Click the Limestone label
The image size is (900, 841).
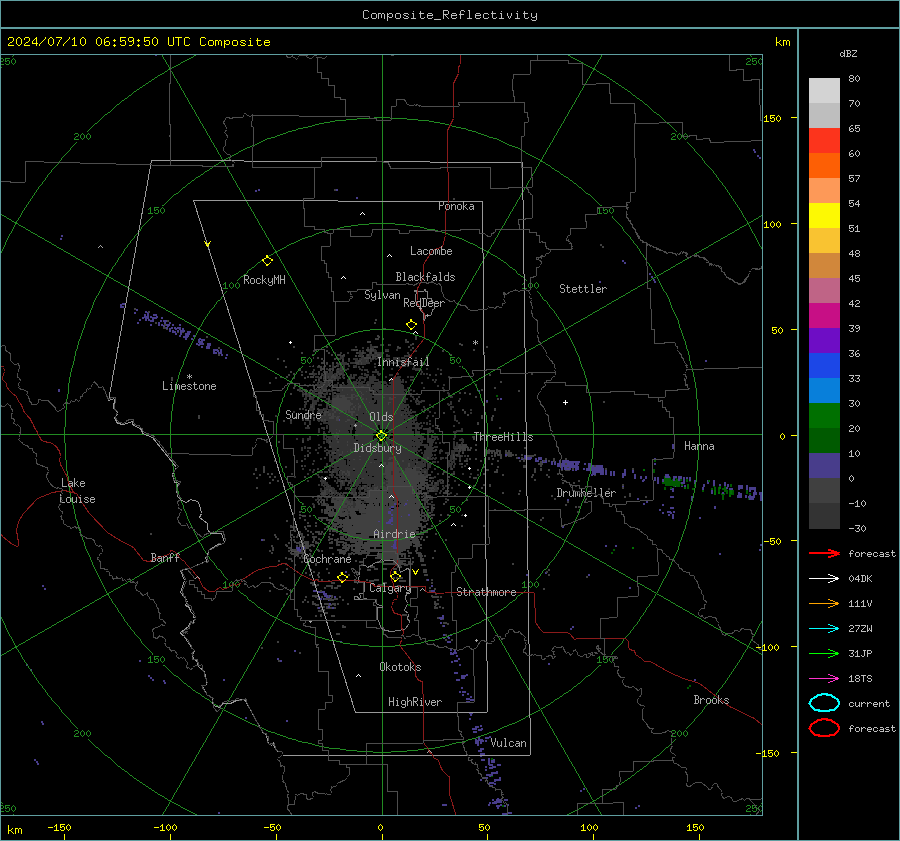pos(189,386)
